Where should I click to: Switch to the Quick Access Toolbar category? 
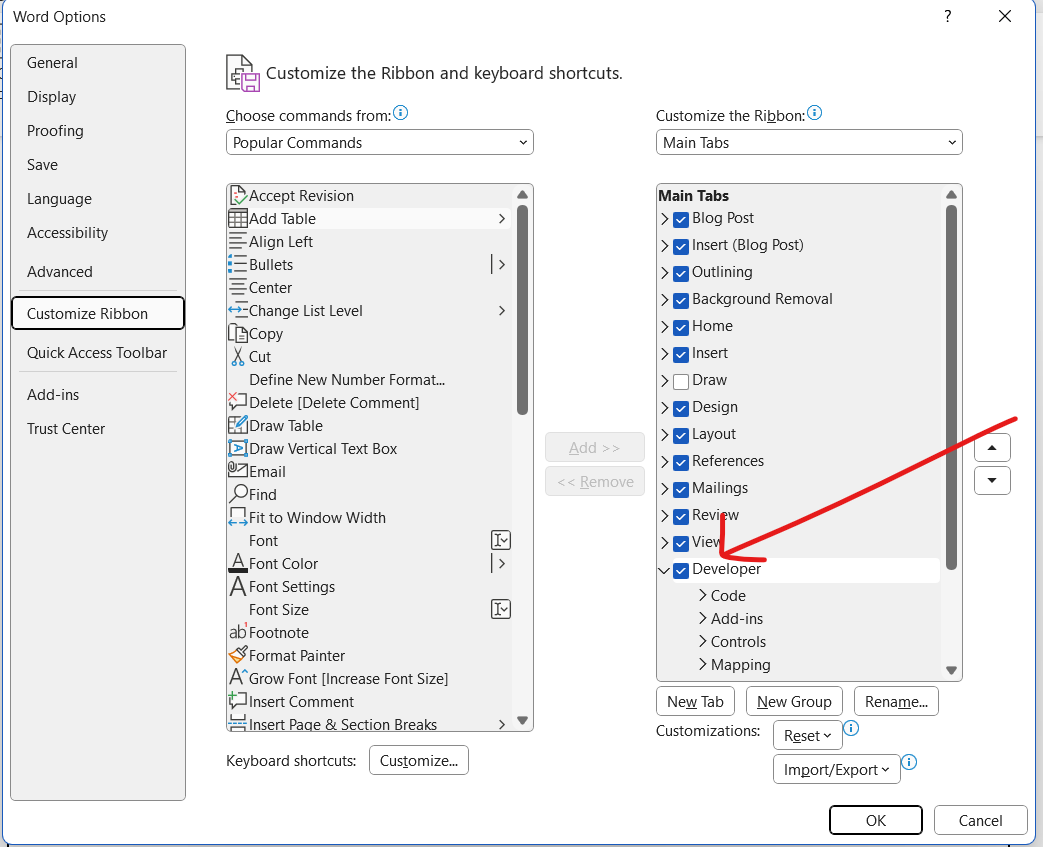tap(97, 353)
